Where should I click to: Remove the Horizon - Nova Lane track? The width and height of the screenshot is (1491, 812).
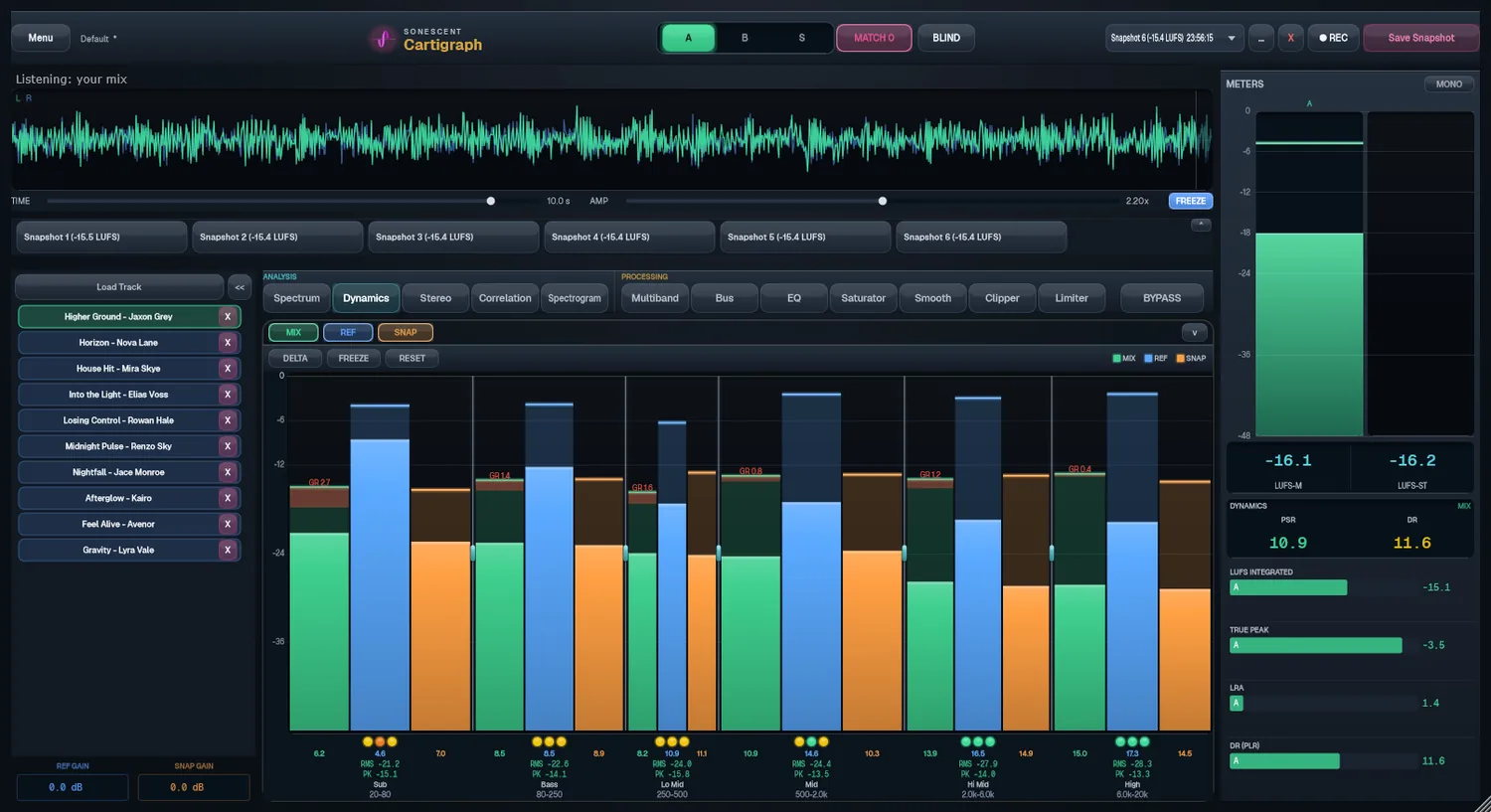point(228,343)
